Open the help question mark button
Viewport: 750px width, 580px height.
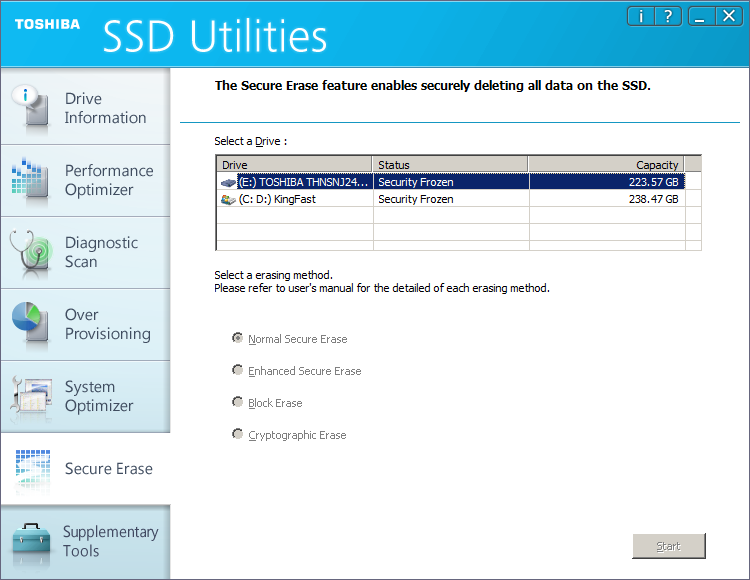click(666, 16)
